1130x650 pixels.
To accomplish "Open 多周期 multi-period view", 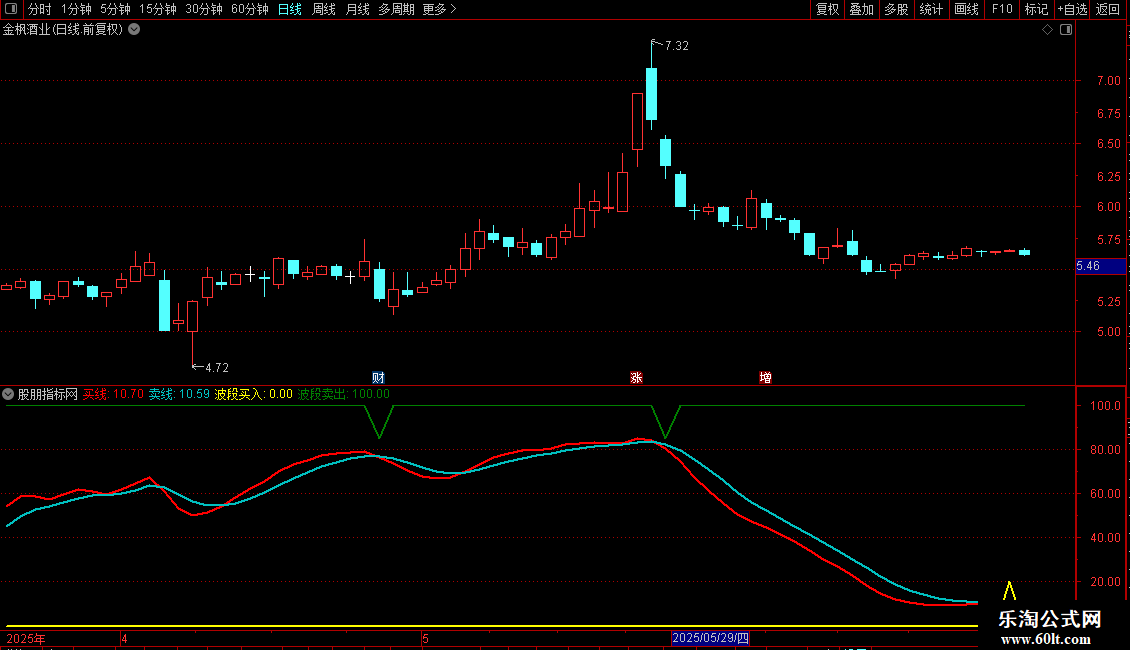I will [396, 9].
